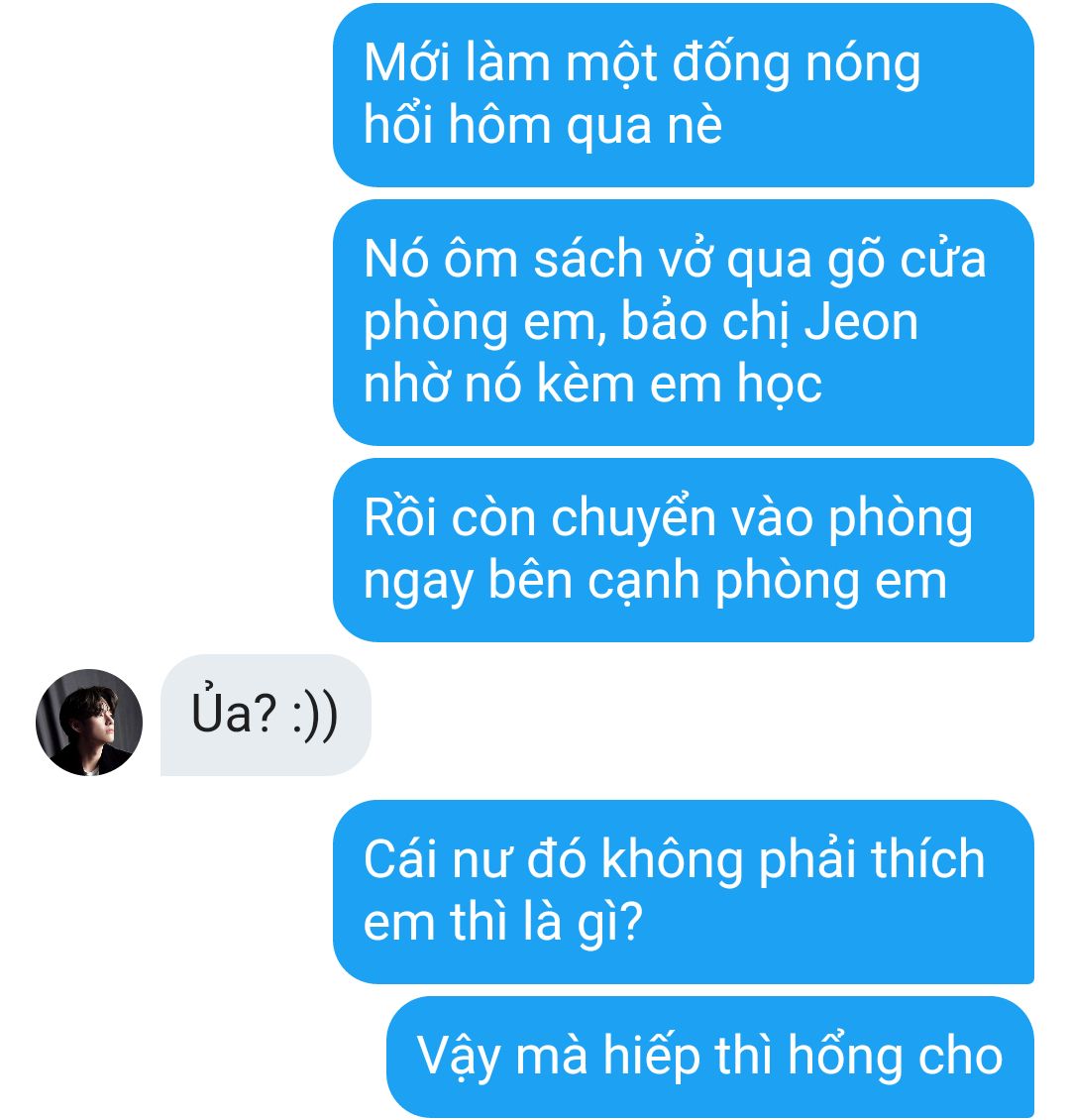
Task: Click the text 'em thì là gì?'
Action: coord(503,922)
